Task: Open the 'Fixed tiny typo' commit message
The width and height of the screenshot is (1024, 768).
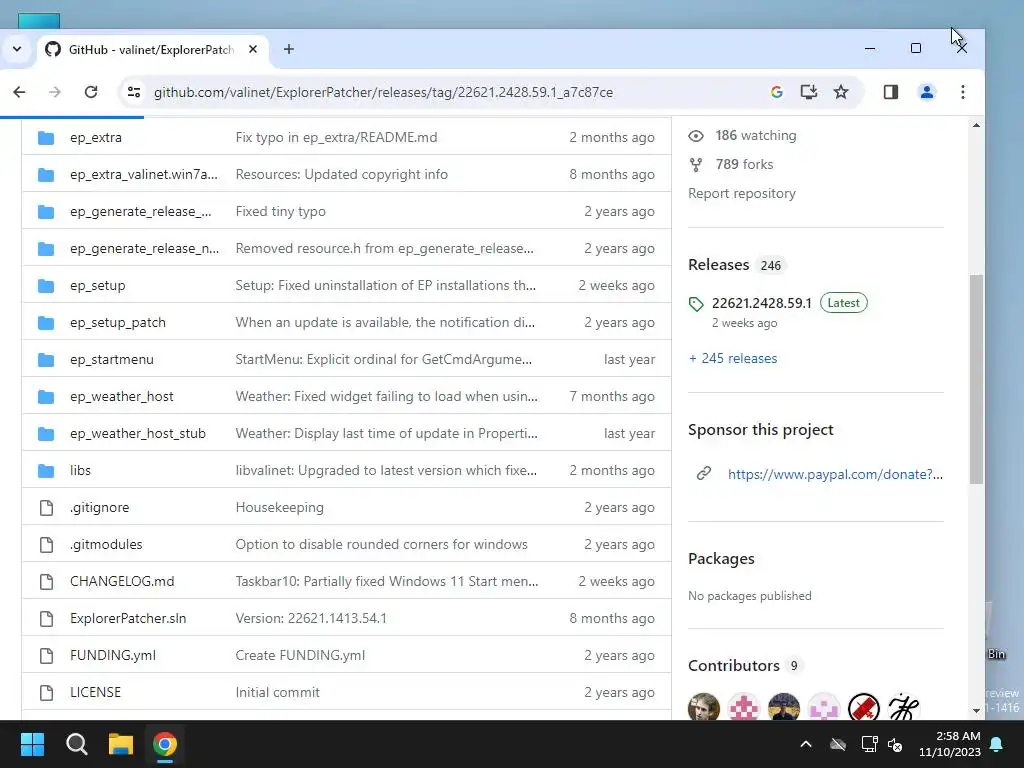Action: [281, 212]
